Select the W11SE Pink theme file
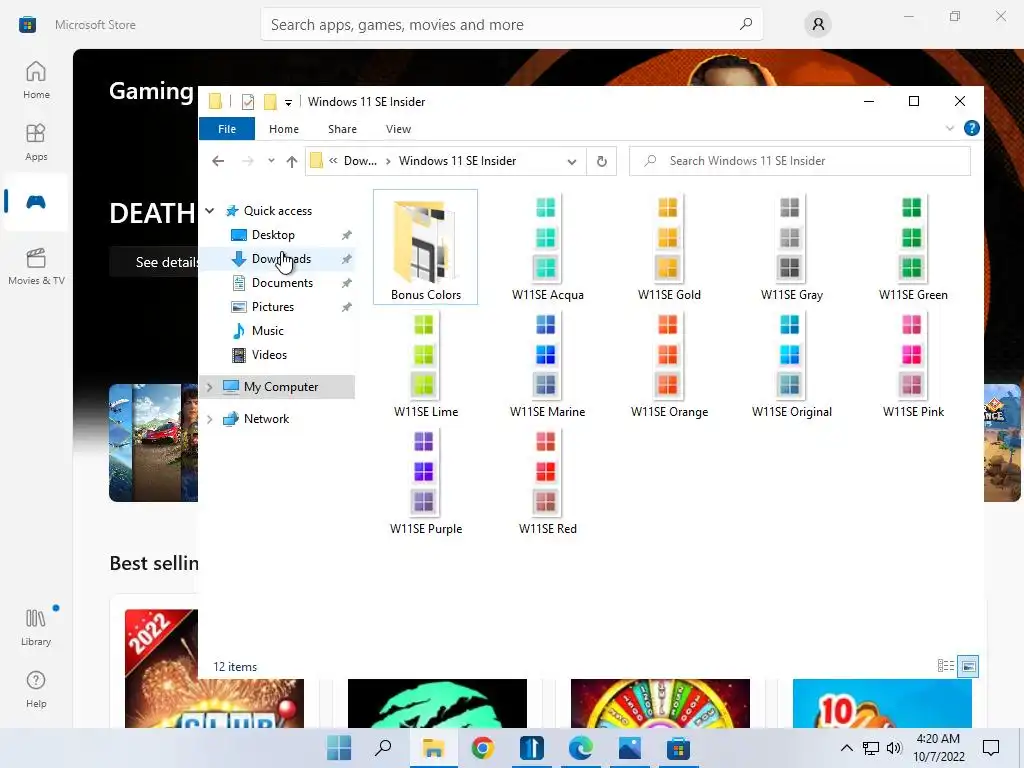This screenshot has width=1024, height=768. click(912, 364)
